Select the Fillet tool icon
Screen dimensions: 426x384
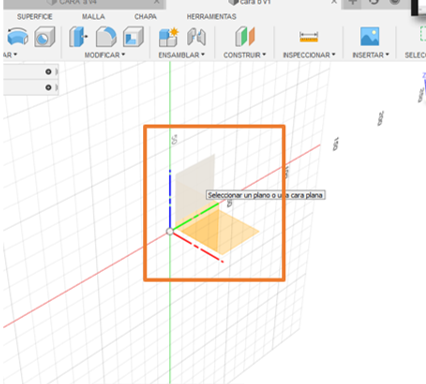pyautogui.click(x=106, y=37)
